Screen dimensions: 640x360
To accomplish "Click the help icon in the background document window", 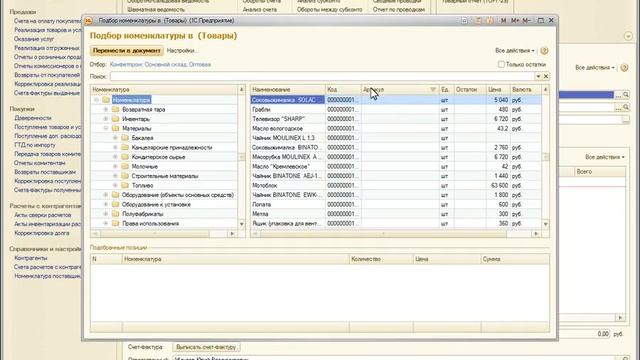I will click(x=624, y=67).
